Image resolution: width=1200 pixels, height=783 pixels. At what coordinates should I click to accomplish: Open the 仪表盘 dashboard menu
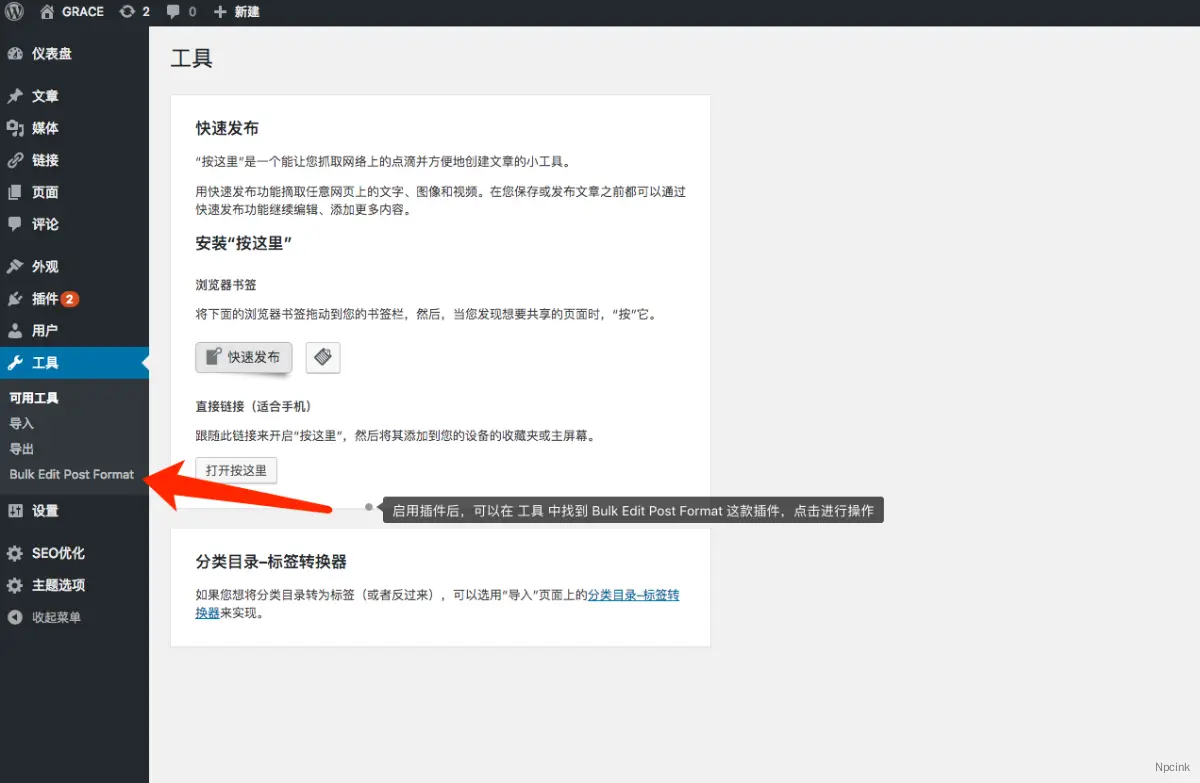click(51, 54)
